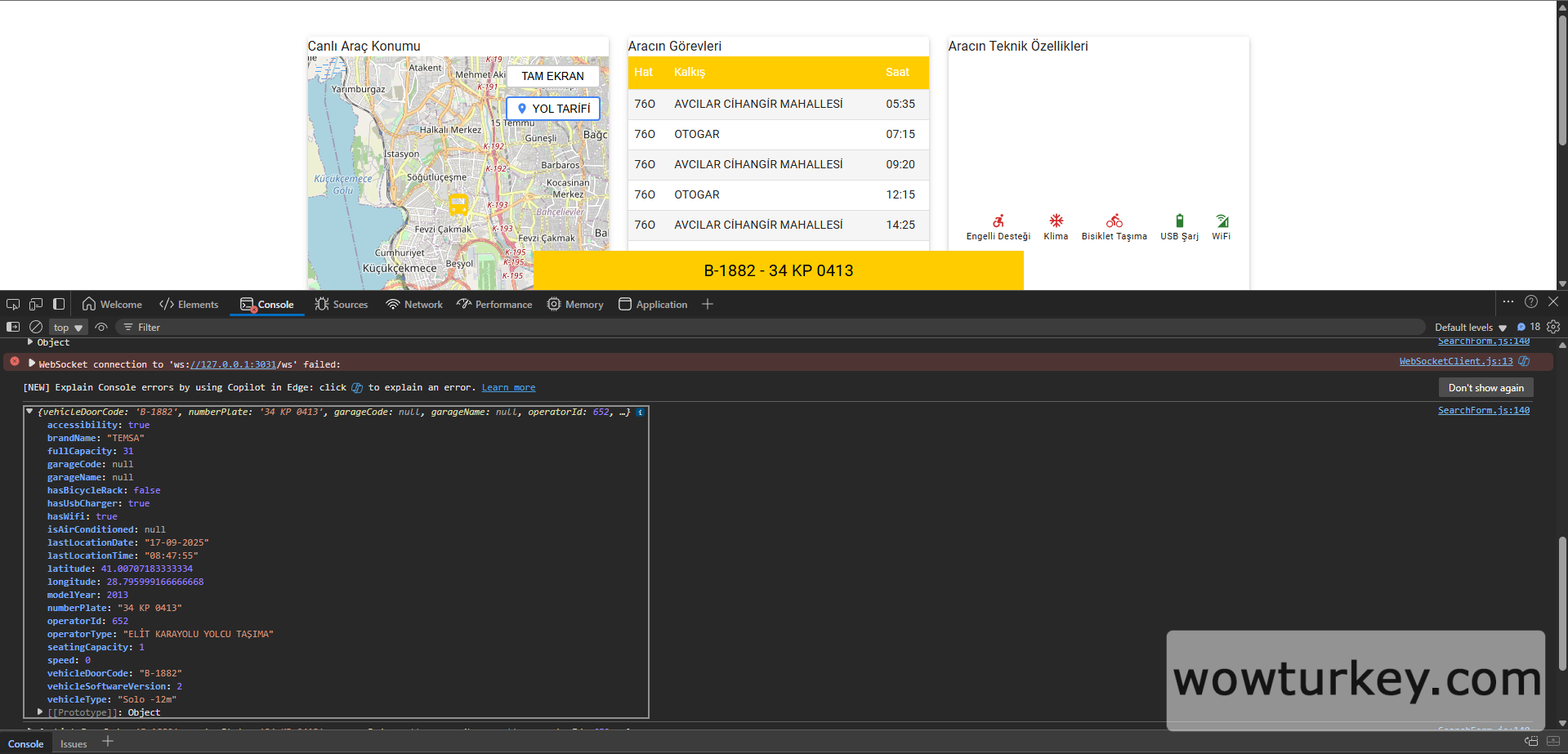The width and height of the screenshot is (1568, 754).
Task: Click the Copilot explain icon on WebSocket error
Action: (1524, 361)
